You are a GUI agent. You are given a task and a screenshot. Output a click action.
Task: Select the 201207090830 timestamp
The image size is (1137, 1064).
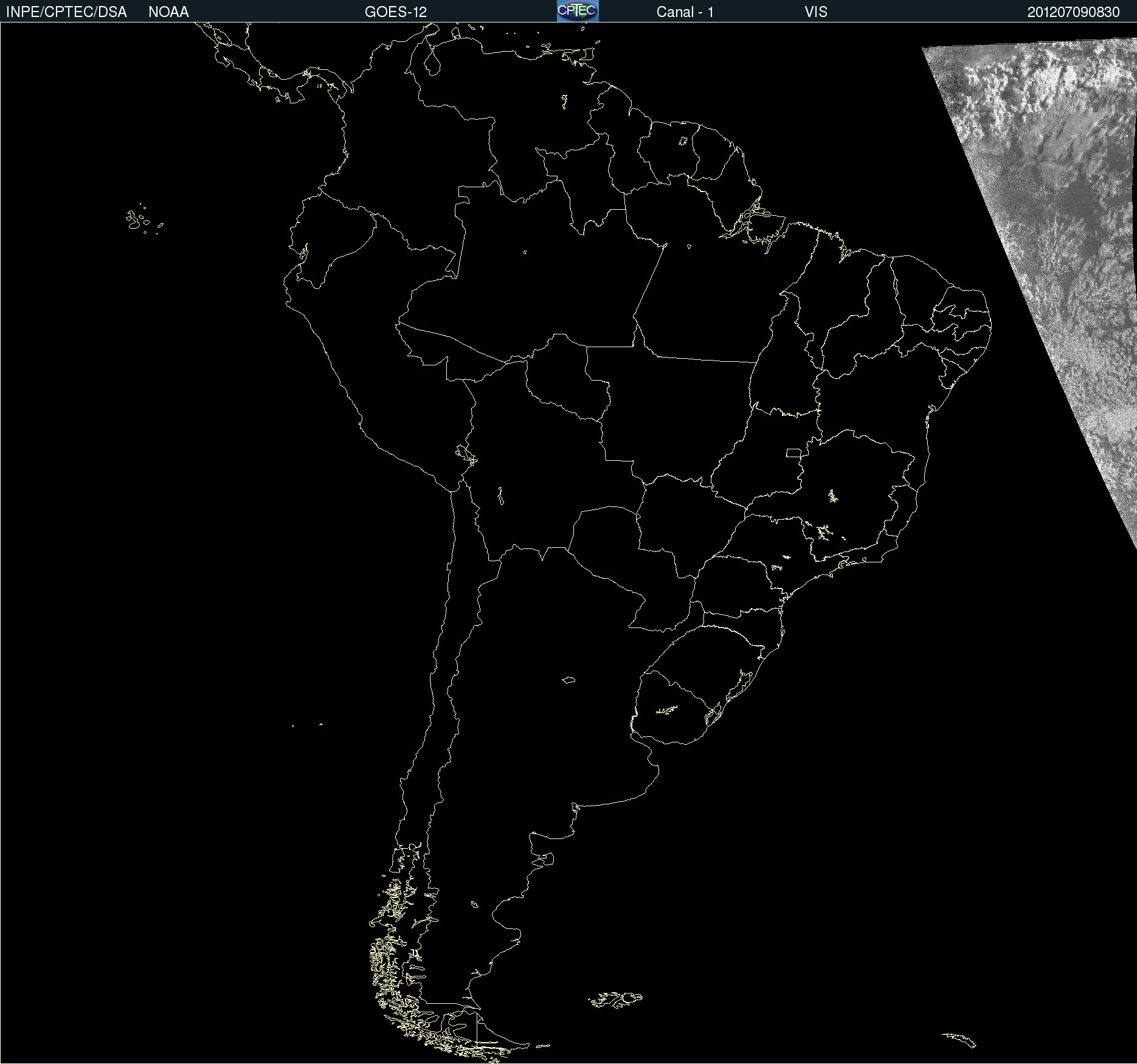[x=1074, y=12]
